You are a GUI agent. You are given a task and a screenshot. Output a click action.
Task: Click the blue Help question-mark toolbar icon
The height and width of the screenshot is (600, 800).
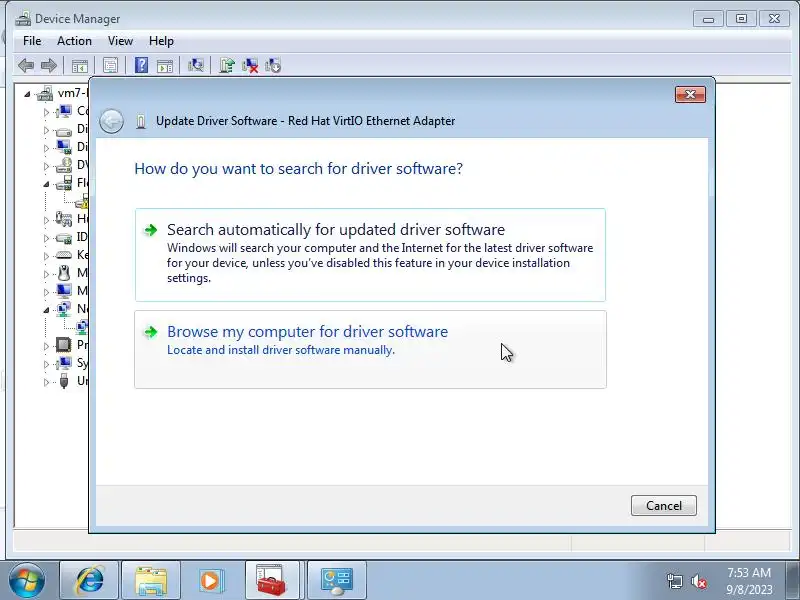tap(141, 65)
